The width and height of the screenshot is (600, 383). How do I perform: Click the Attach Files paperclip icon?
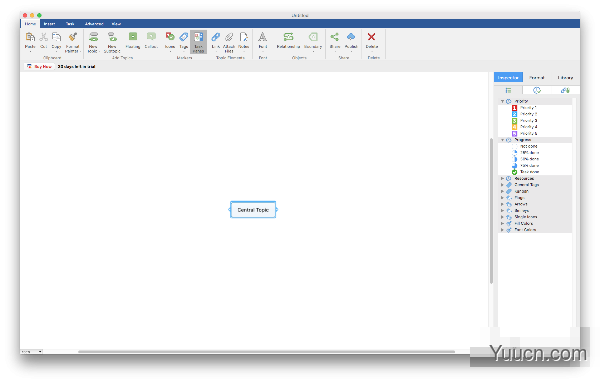point(229,37)
